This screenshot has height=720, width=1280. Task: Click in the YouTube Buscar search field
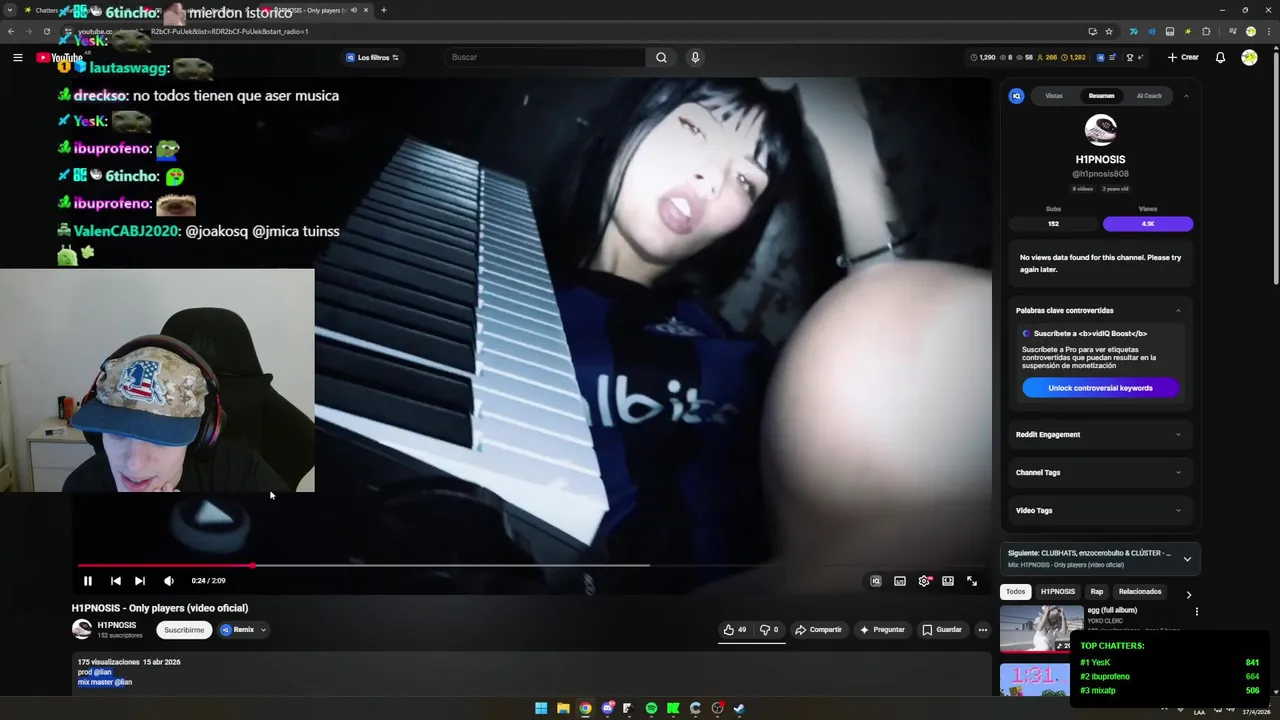(545, 57)
